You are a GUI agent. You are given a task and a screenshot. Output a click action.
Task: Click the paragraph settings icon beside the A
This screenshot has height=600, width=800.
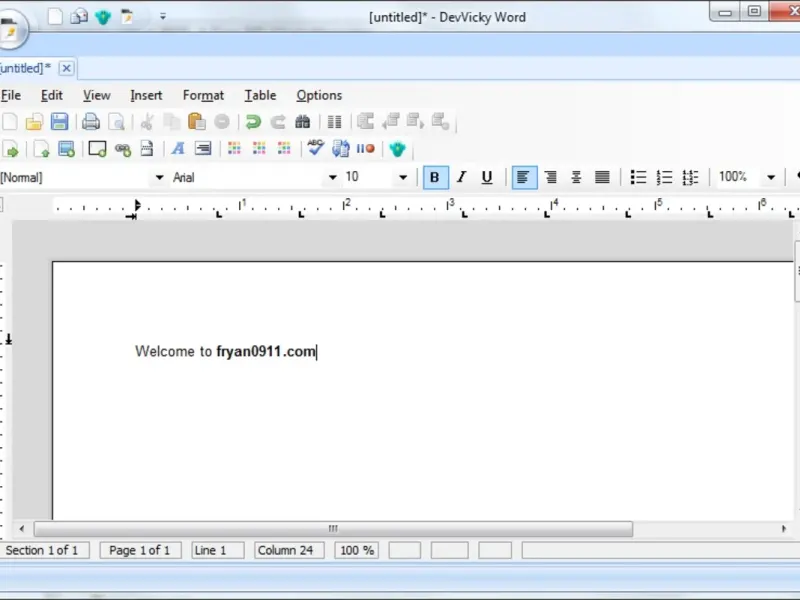pos(203,149)
